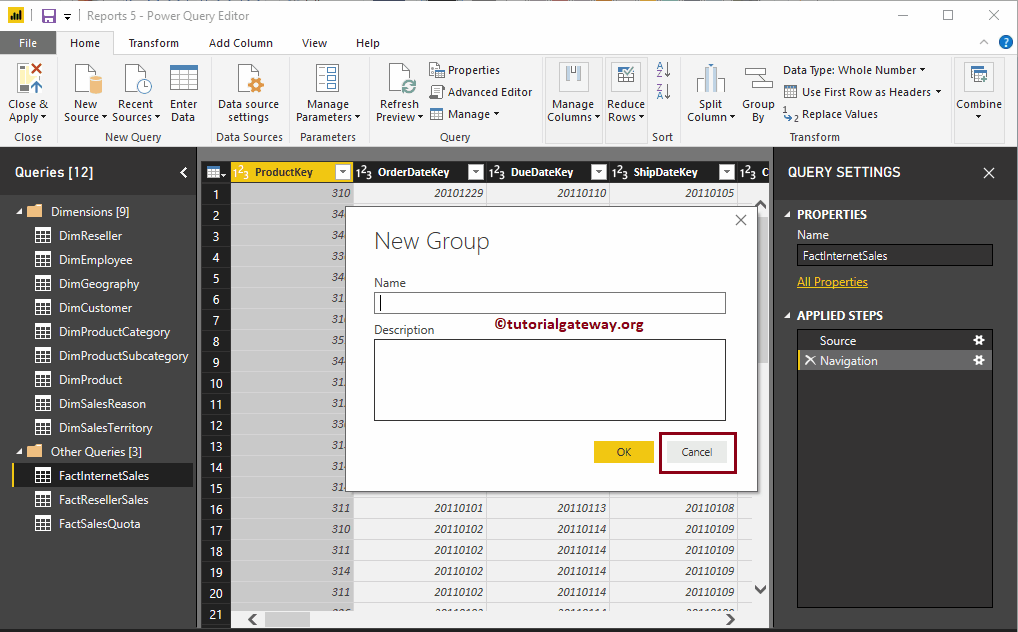Open the Add Column tab
1018x632 pixels.
point(240,43)
